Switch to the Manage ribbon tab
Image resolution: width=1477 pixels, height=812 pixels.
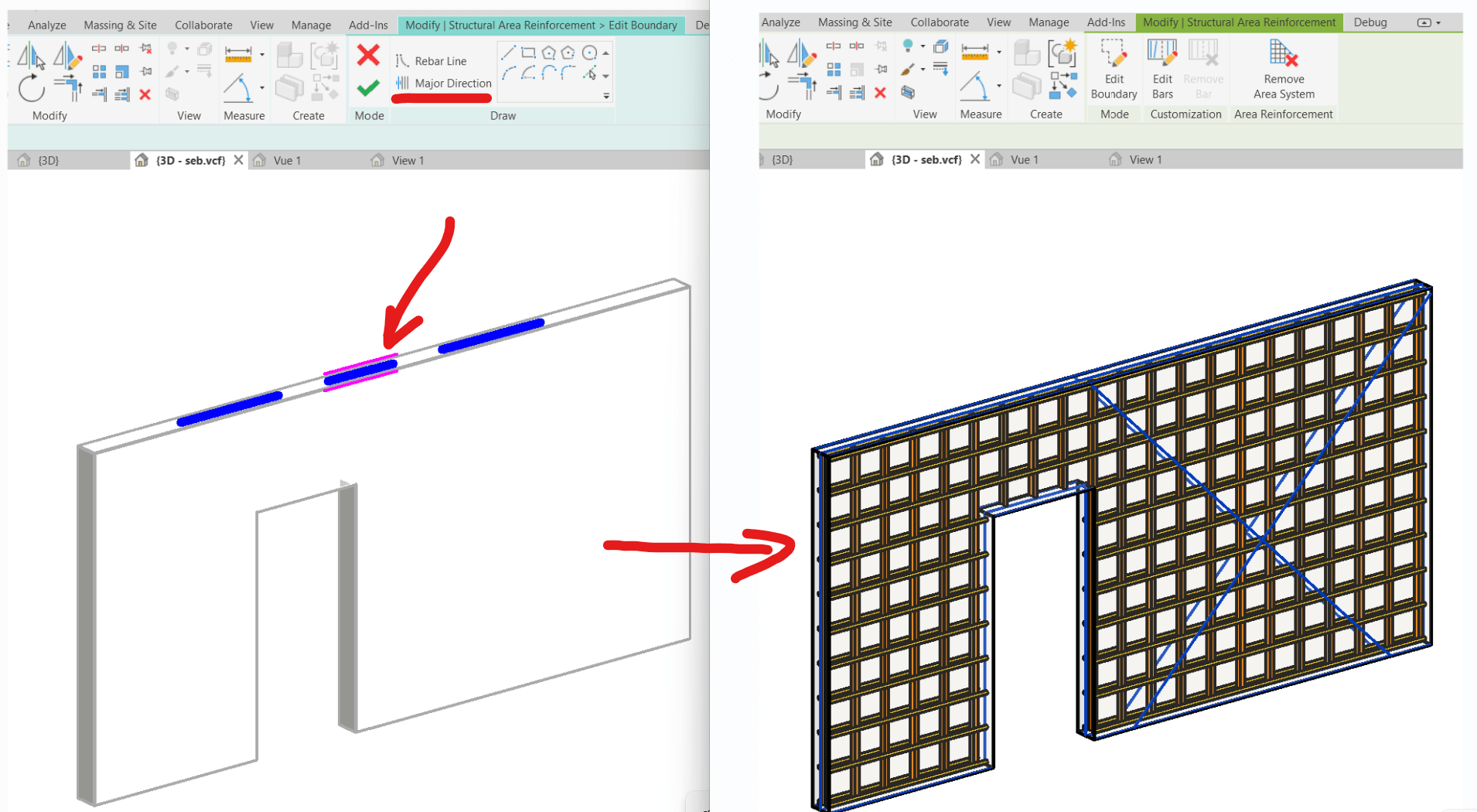(x=310, y=25)
